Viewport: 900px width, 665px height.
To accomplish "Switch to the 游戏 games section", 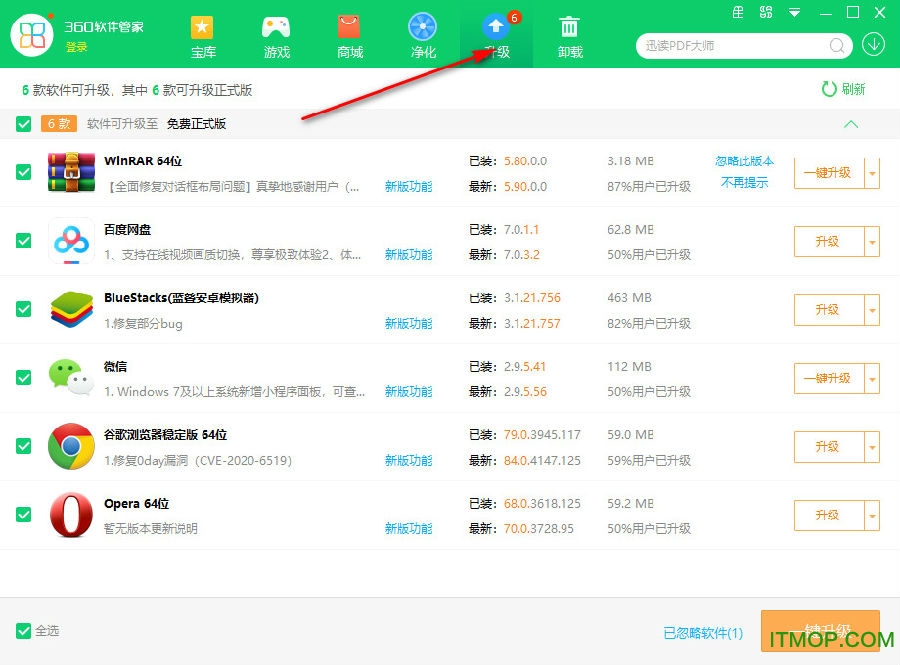I will point(276,37).
